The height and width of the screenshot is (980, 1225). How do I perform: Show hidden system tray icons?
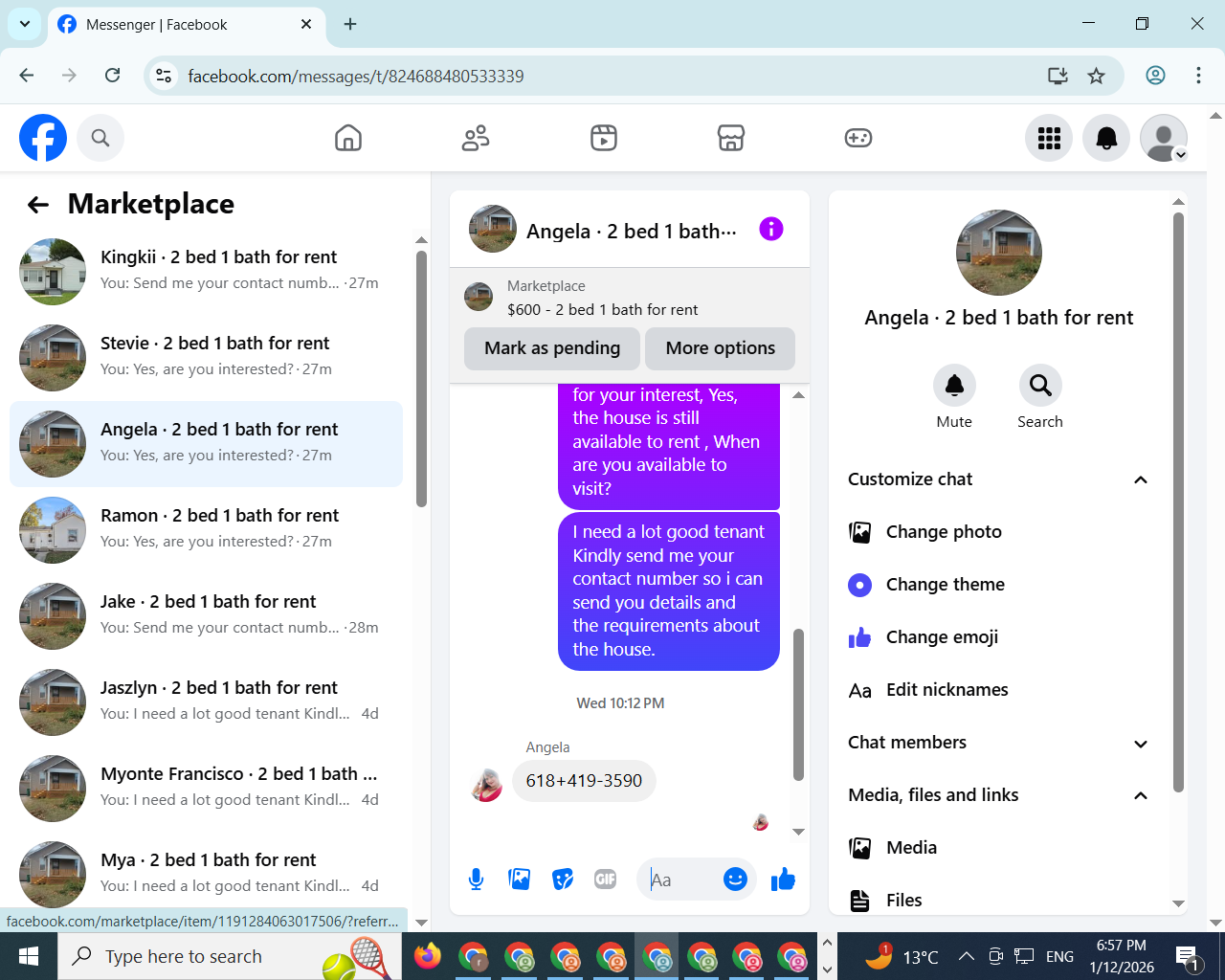tap(967, 956)
